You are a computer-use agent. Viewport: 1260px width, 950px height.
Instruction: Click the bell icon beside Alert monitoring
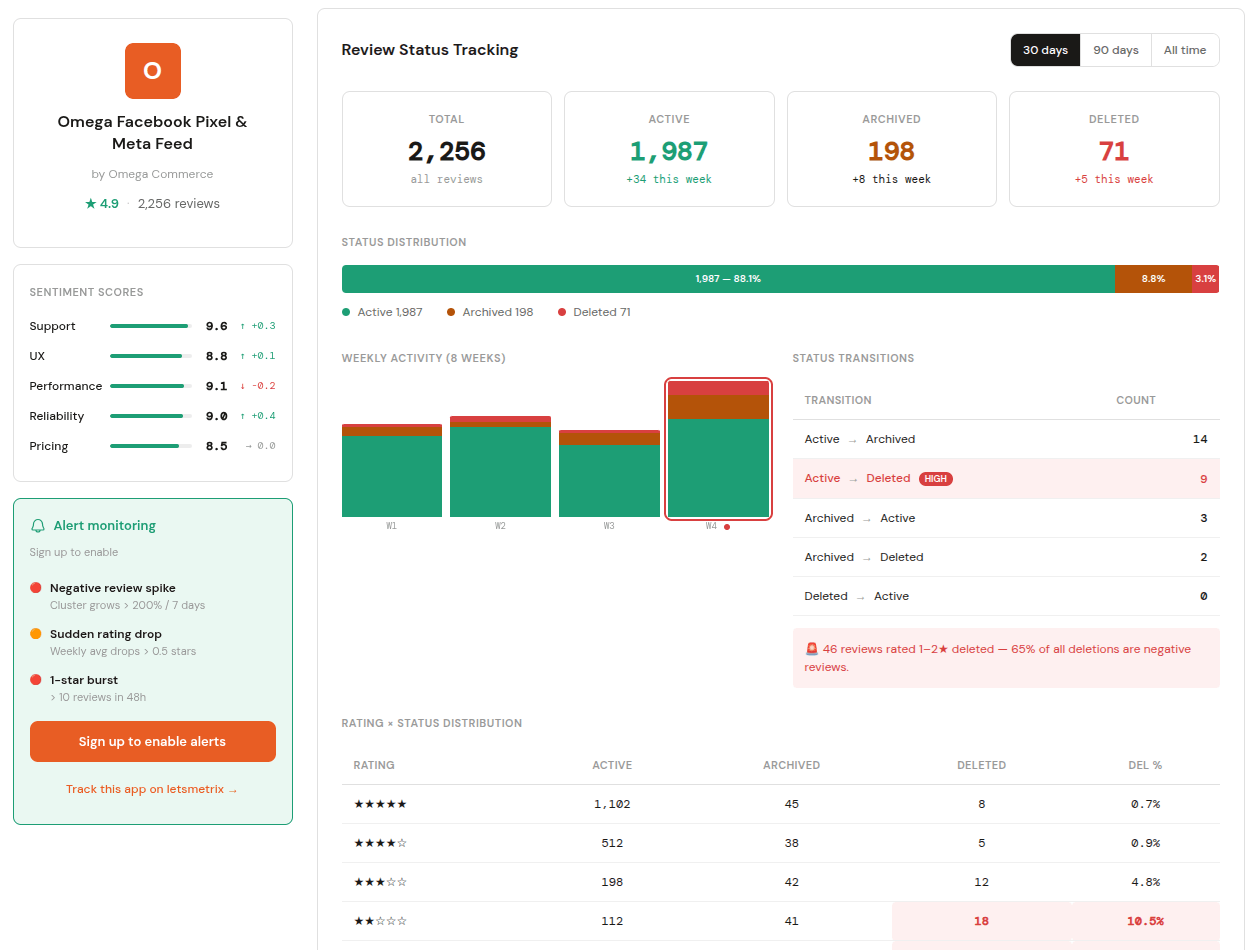click(38, 525)
